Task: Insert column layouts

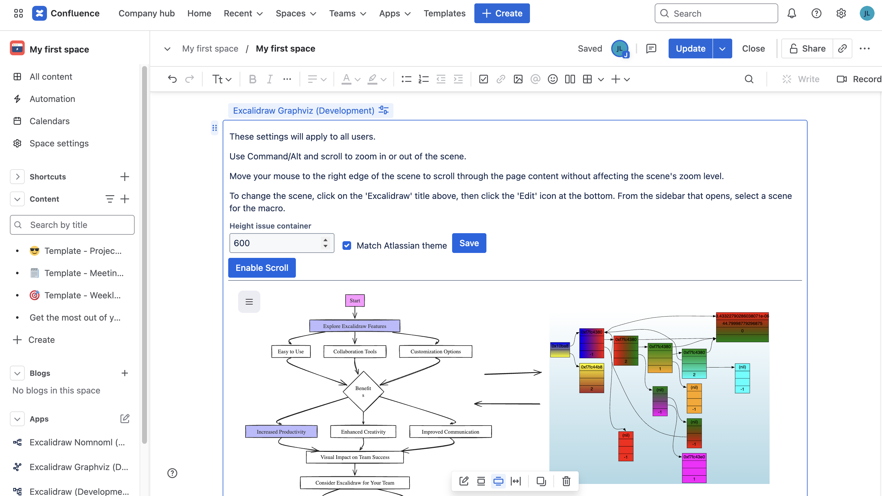Action: [x=570, y=79]
